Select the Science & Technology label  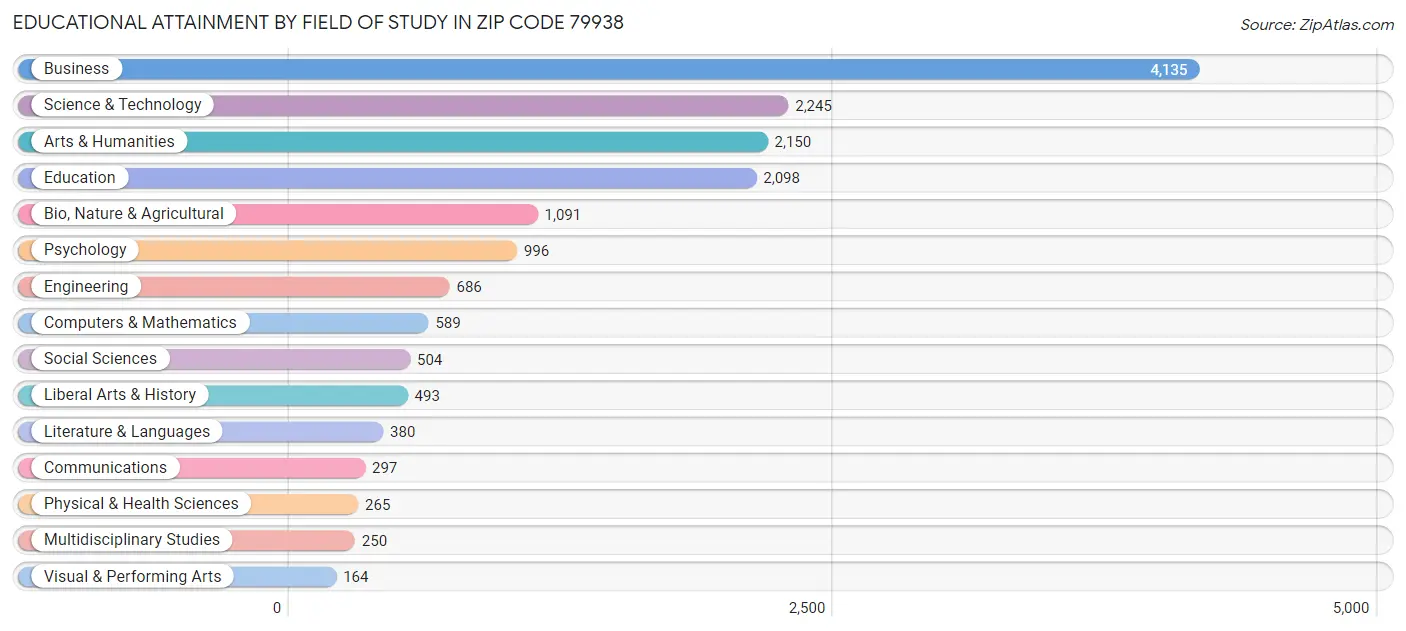point(122,105)
